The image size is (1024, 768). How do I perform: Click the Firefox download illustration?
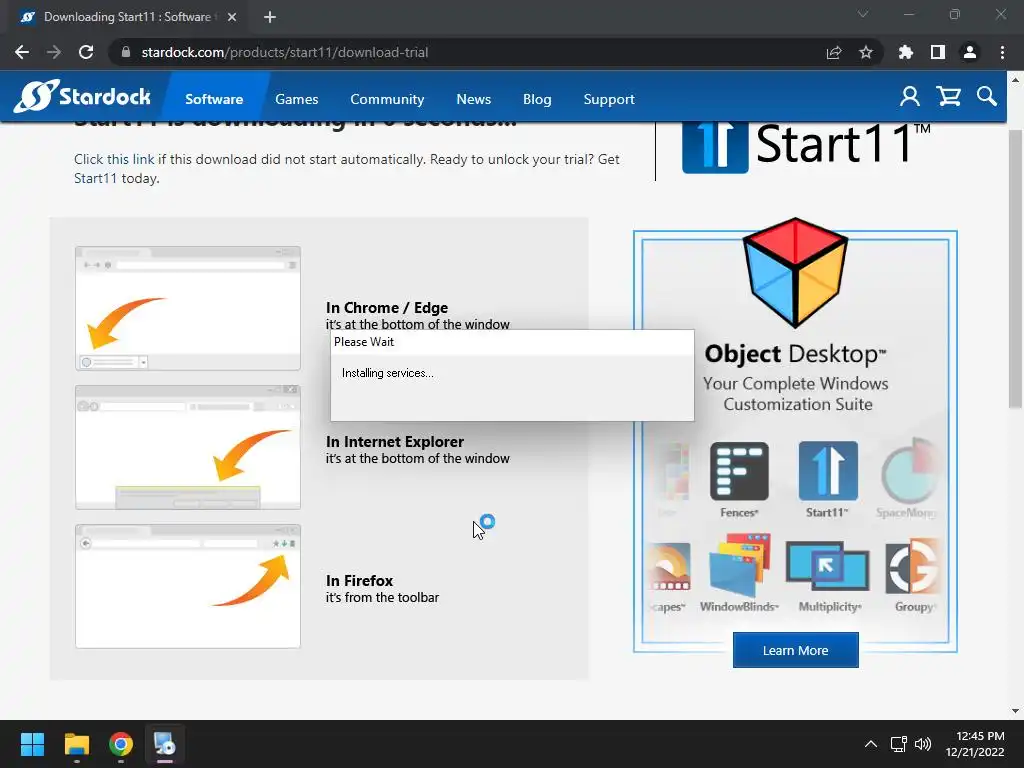[x=187, y=586]
